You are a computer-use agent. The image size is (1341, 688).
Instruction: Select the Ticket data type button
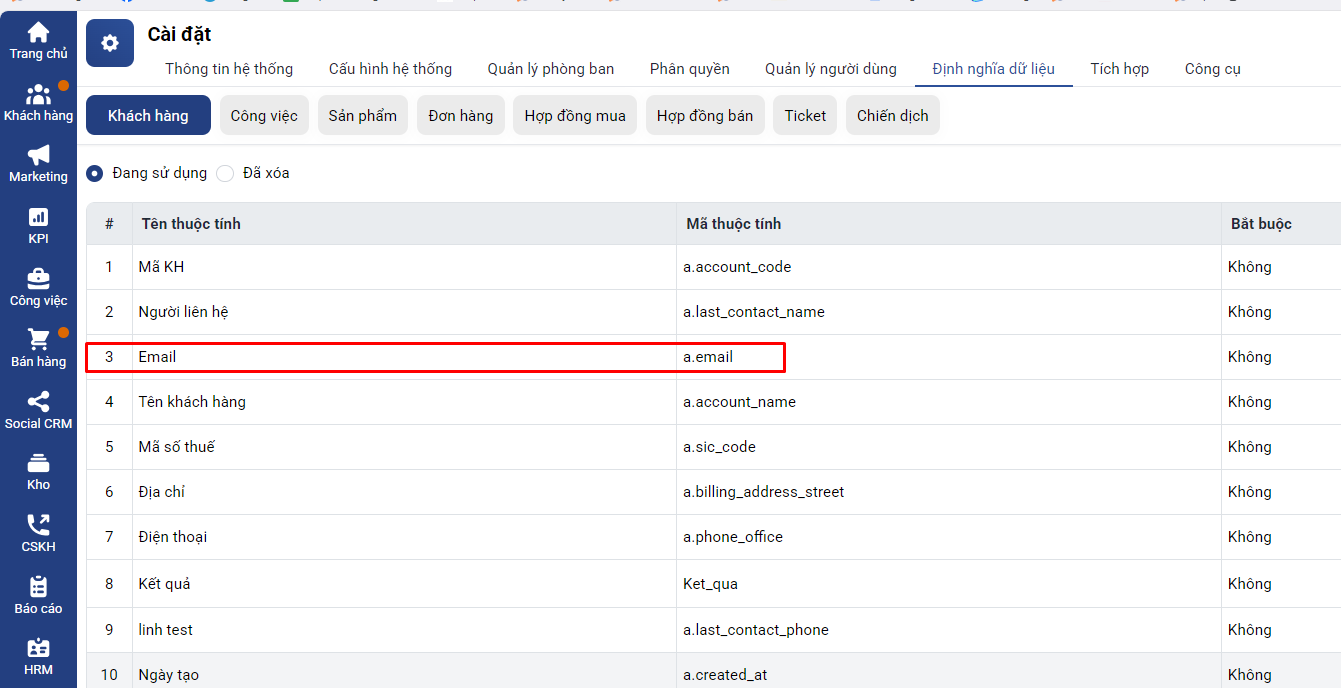pos(804,115)
